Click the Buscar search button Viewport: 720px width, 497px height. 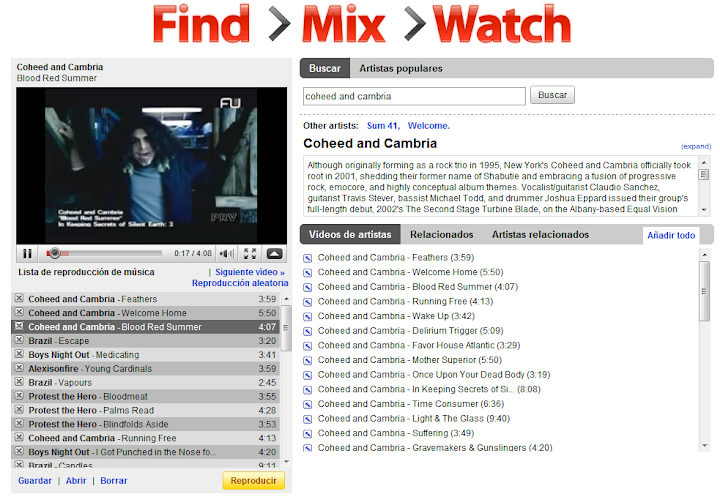tap(552, 95)
